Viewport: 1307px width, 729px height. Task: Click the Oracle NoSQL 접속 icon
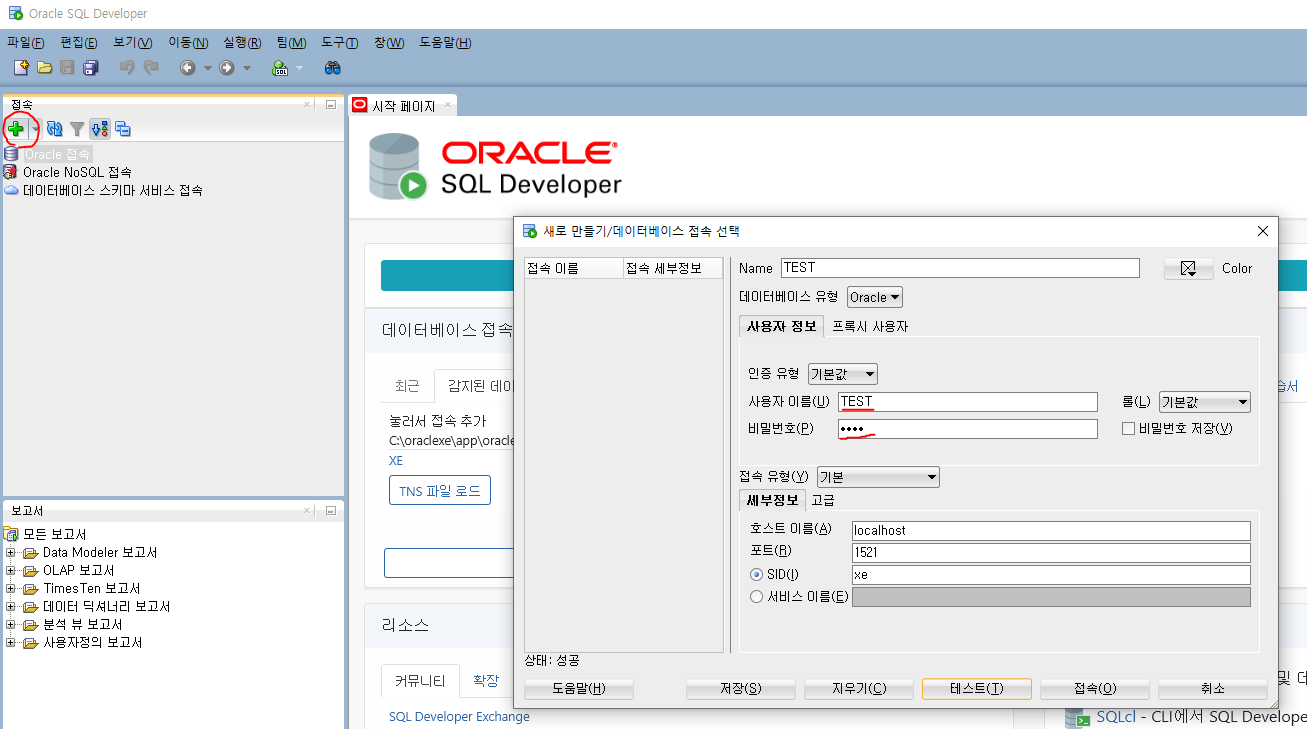[11, 172]
